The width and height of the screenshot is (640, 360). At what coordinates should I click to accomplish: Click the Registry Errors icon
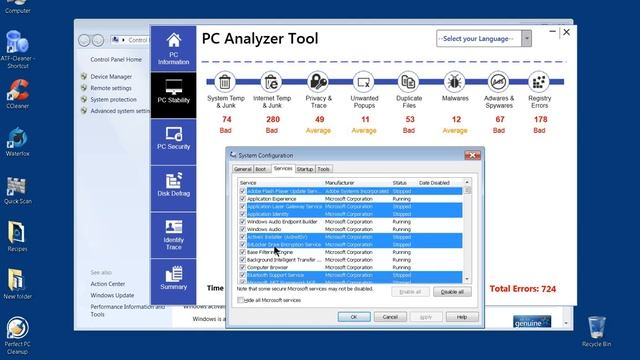pyautogui.click(x=539, y=82)
